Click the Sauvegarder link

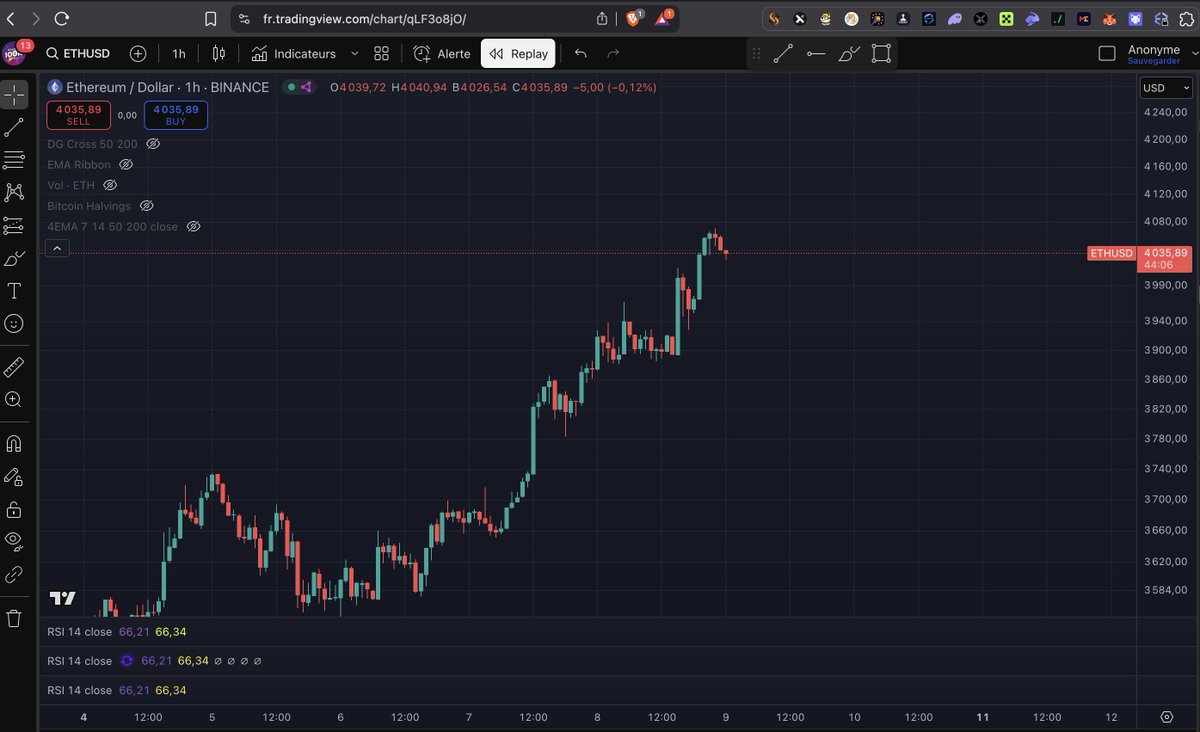(x=1155, y=60)
